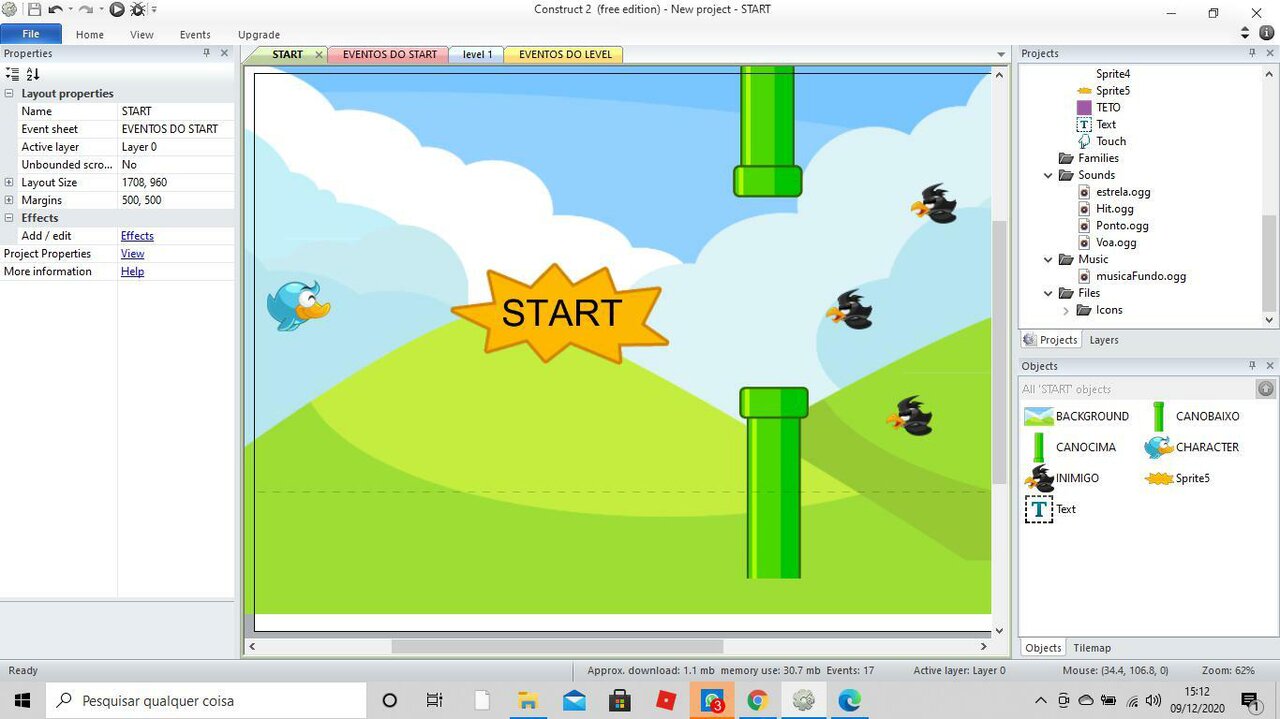Switch to the level 1 layout tab
This screenshot has height=719, width=1280.
tap(477, 54)
